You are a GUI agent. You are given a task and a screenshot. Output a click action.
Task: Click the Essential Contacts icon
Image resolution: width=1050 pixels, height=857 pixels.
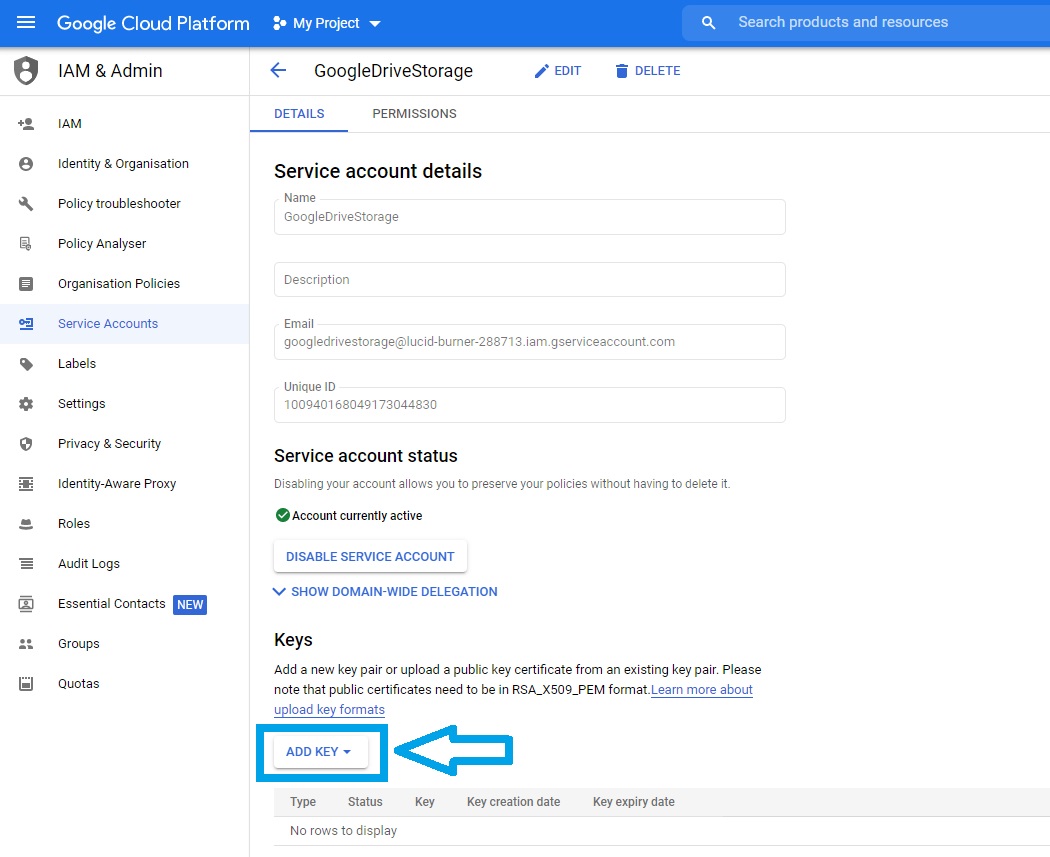click(26, 604)
